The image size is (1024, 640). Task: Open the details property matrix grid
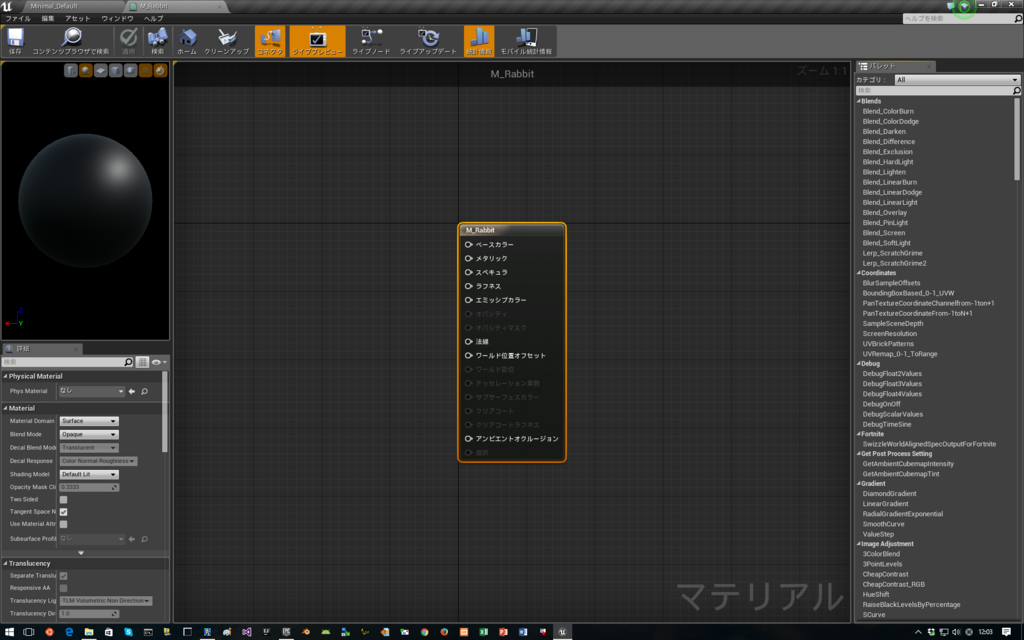point(142,362)
